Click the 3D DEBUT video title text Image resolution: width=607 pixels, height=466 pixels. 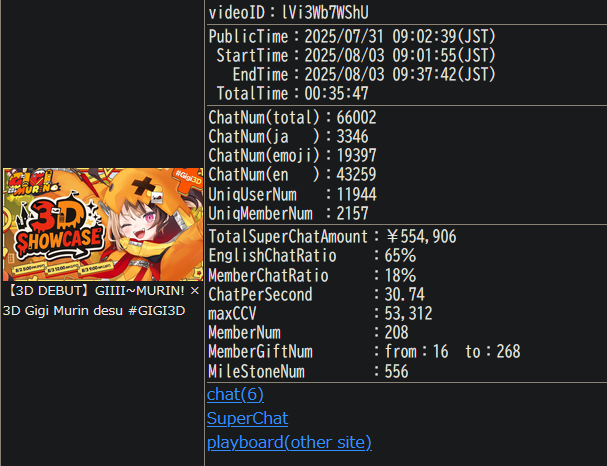(x=96, y=300)
